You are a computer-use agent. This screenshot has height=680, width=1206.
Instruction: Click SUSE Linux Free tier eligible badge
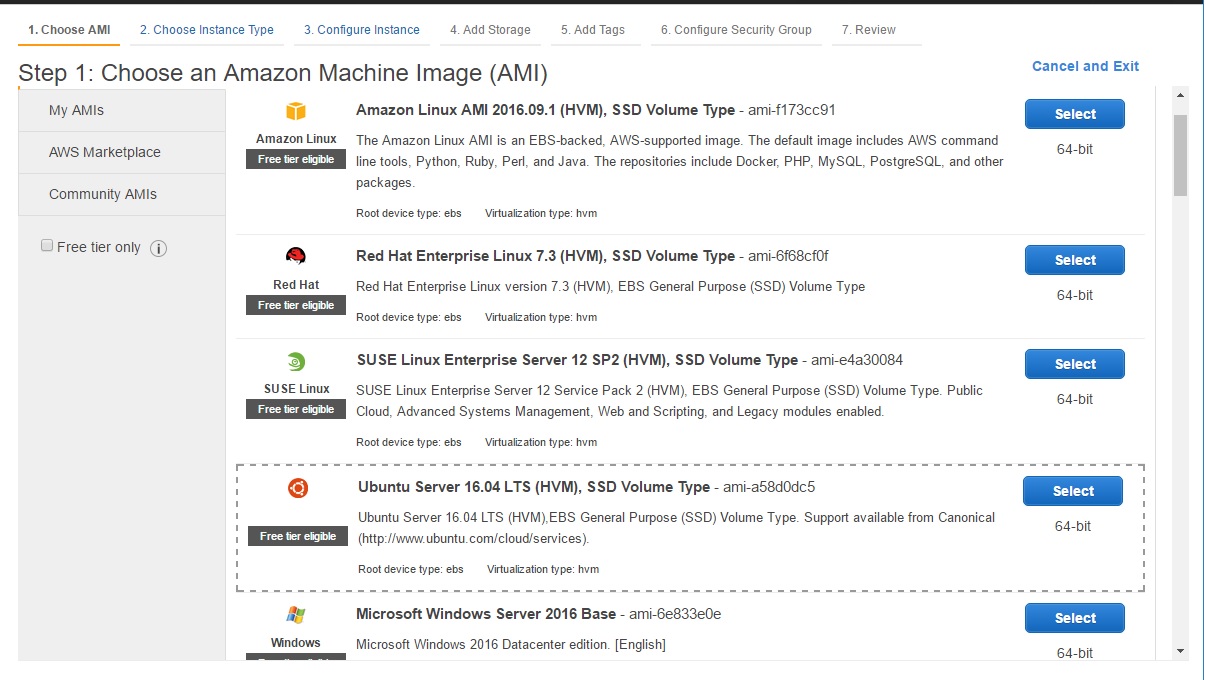[296, 409]
